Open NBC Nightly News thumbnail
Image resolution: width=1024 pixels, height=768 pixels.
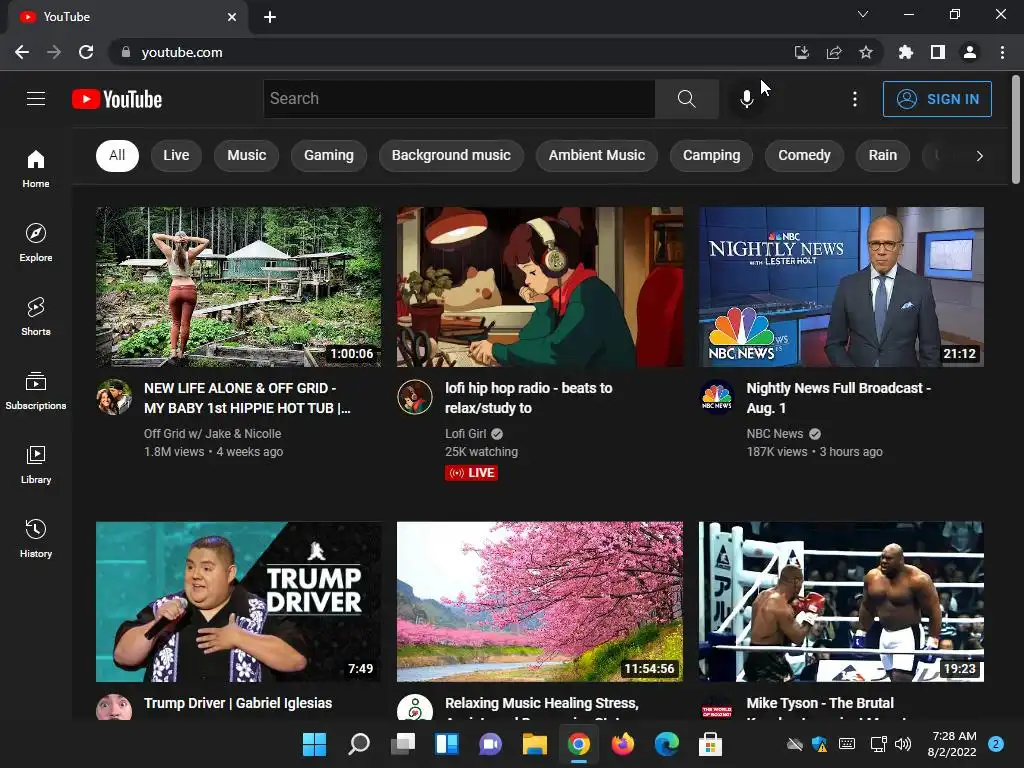(841, 287)
